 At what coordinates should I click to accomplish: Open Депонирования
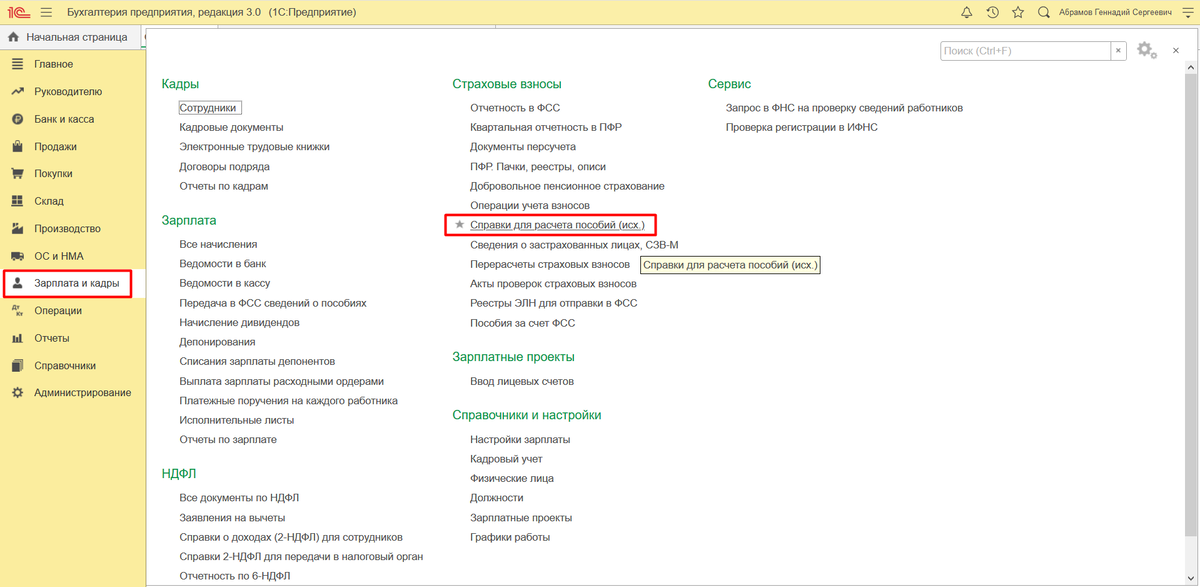pos(217,342)
